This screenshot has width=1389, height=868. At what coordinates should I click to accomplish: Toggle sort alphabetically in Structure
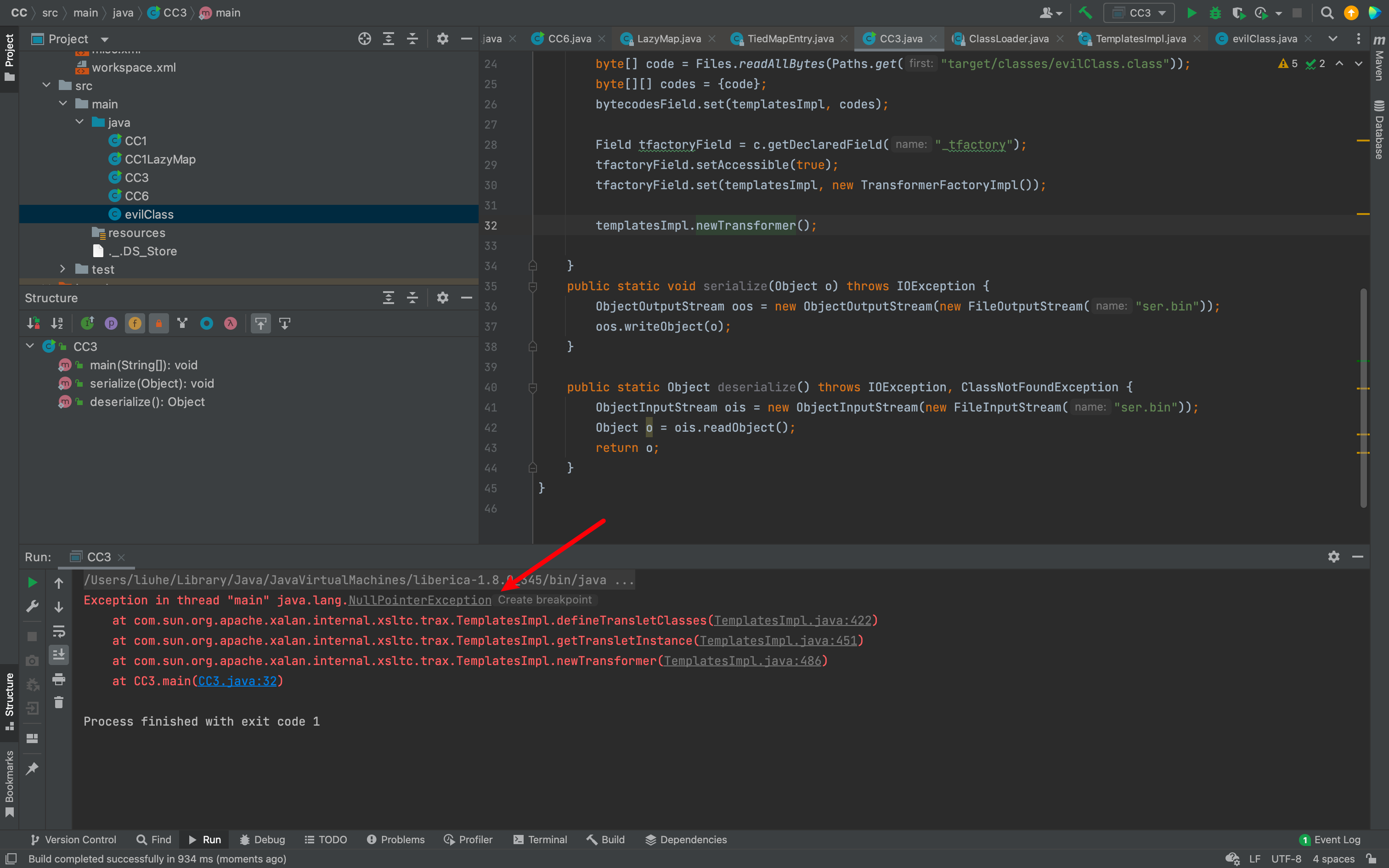[57, 323]
